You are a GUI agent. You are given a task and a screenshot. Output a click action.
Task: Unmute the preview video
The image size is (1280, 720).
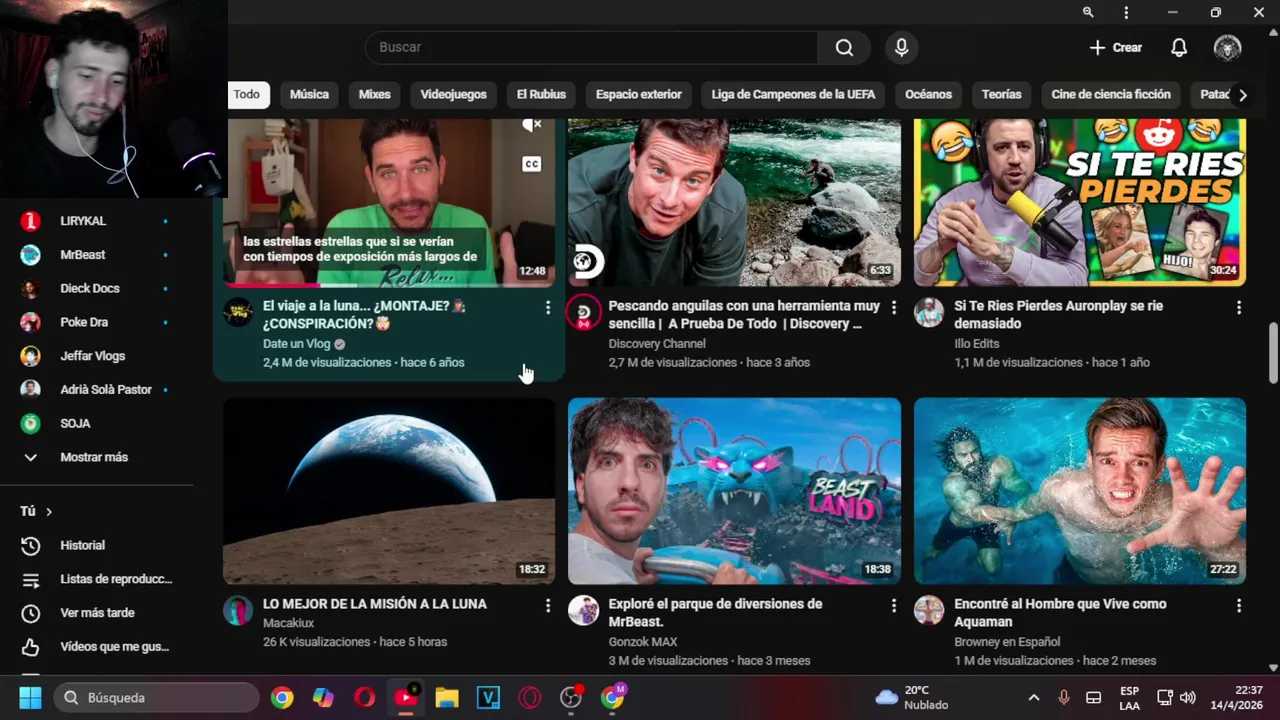click(532, 125)
